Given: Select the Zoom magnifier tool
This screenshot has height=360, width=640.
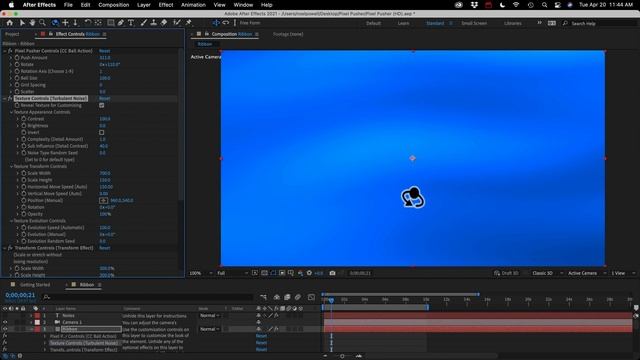Looking at the screenshot, I should click(x=42, y=23).
